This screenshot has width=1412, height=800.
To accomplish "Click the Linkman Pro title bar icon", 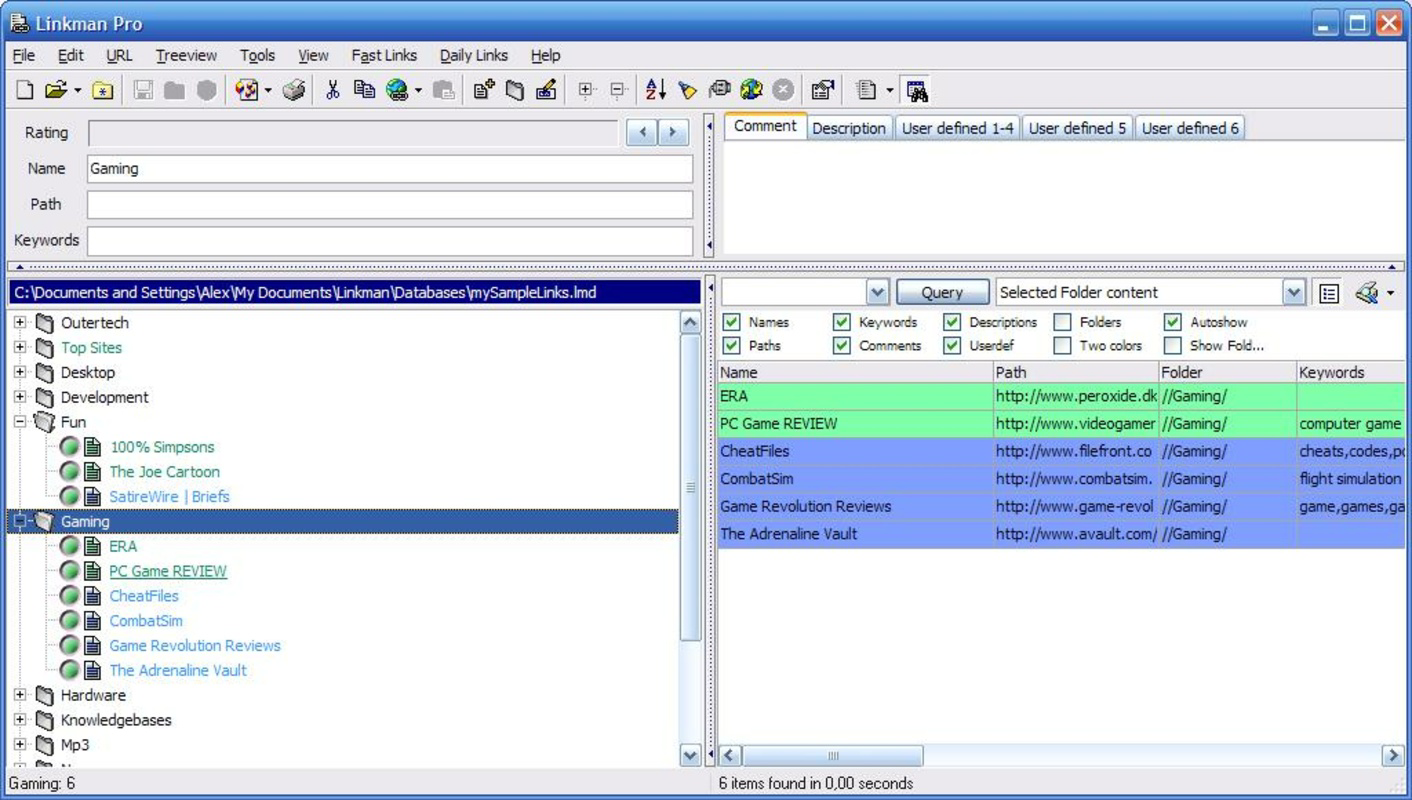I will click(18, 22).
